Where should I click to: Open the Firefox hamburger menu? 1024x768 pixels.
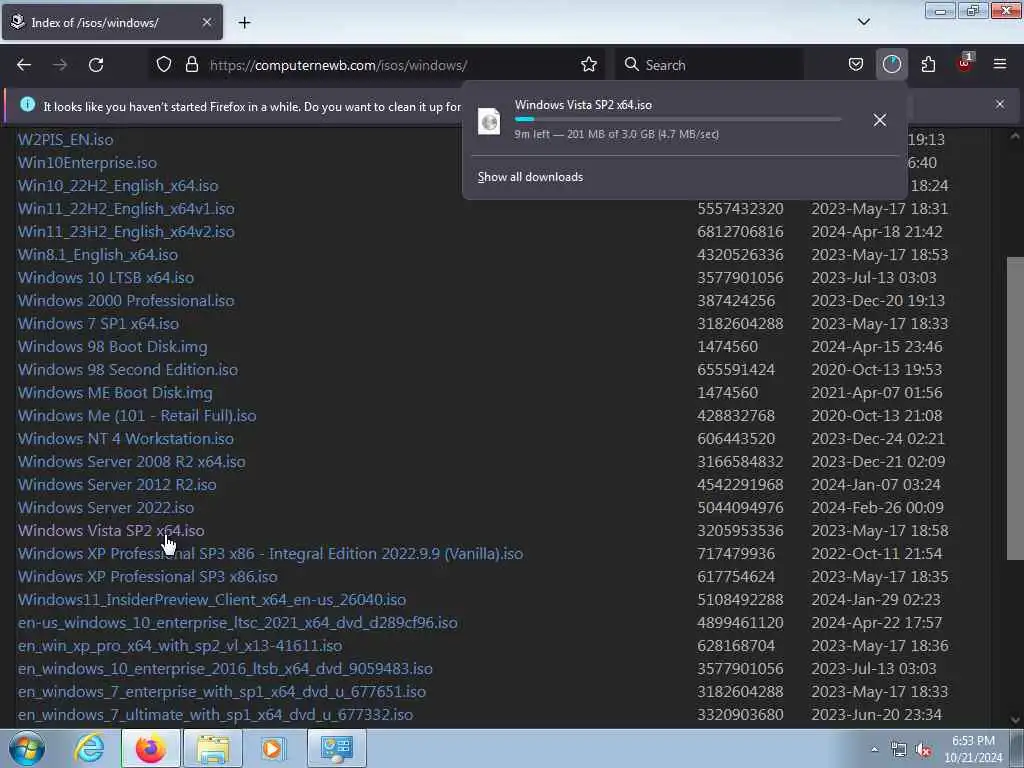[1000, 65]
